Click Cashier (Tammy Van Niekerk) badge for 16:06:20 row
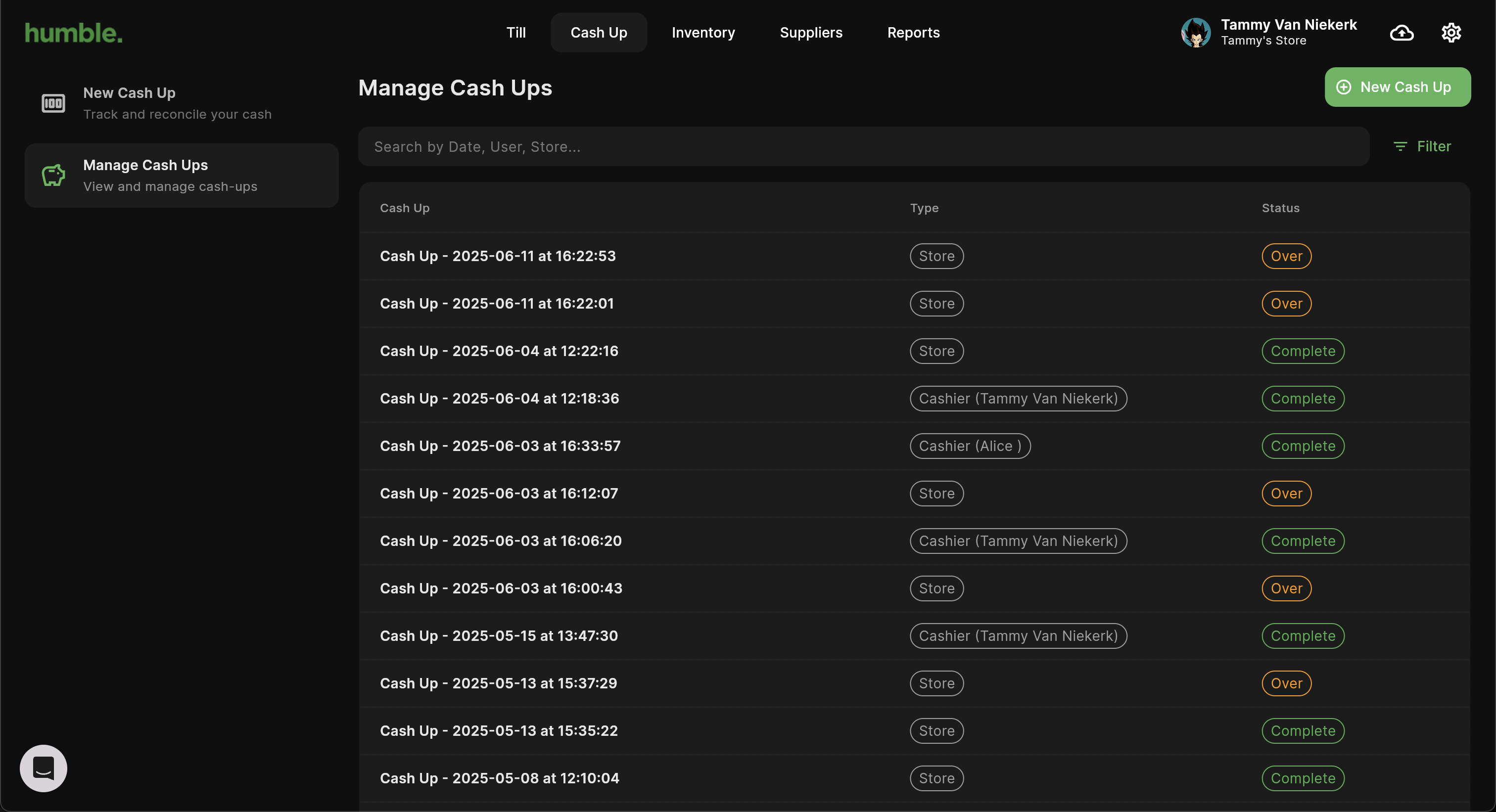 coord(1018,541)
